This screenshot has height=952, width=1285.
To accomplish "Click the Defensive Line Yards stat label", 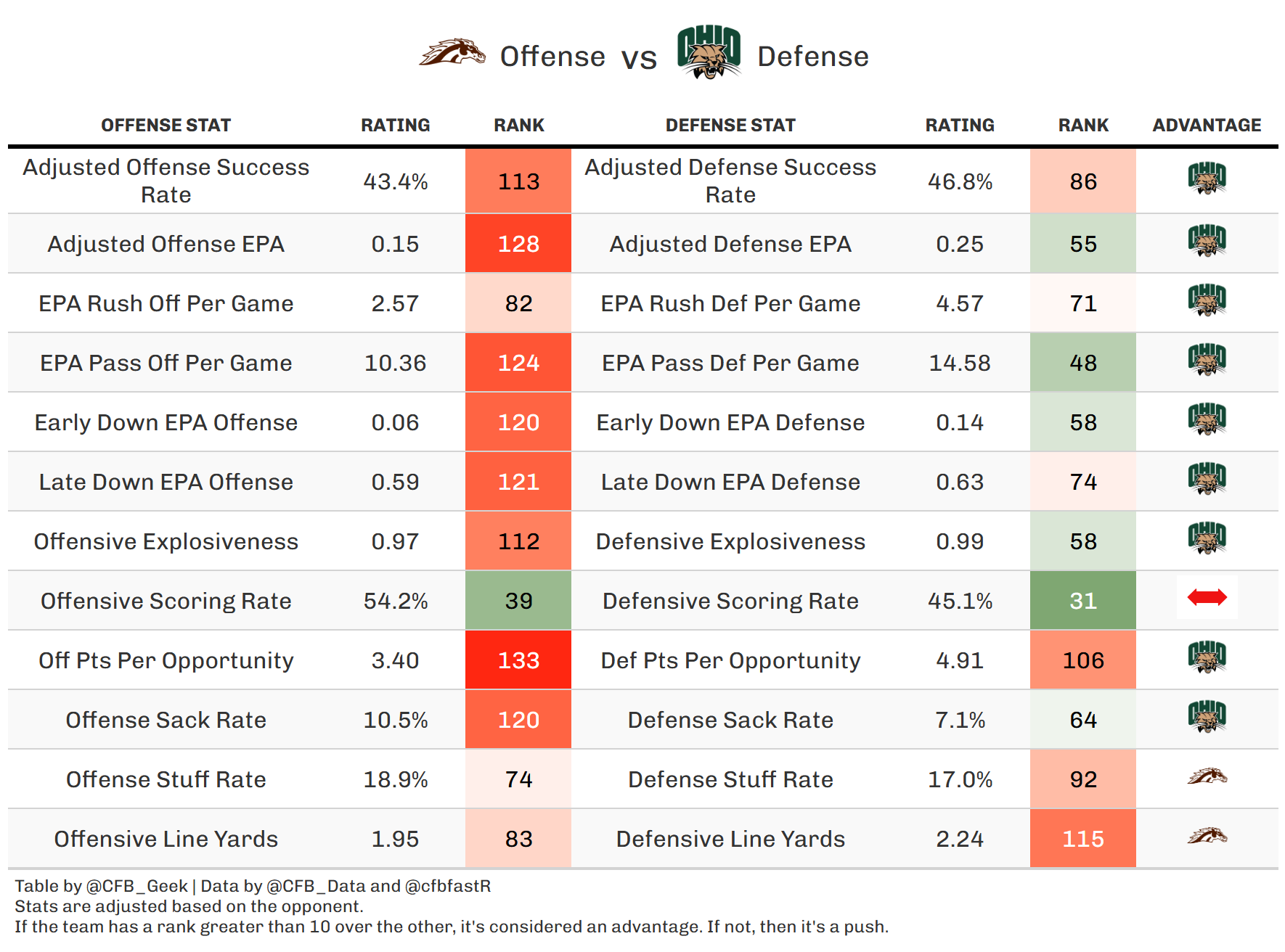I will pyautogui.click(x=730, y=839).
